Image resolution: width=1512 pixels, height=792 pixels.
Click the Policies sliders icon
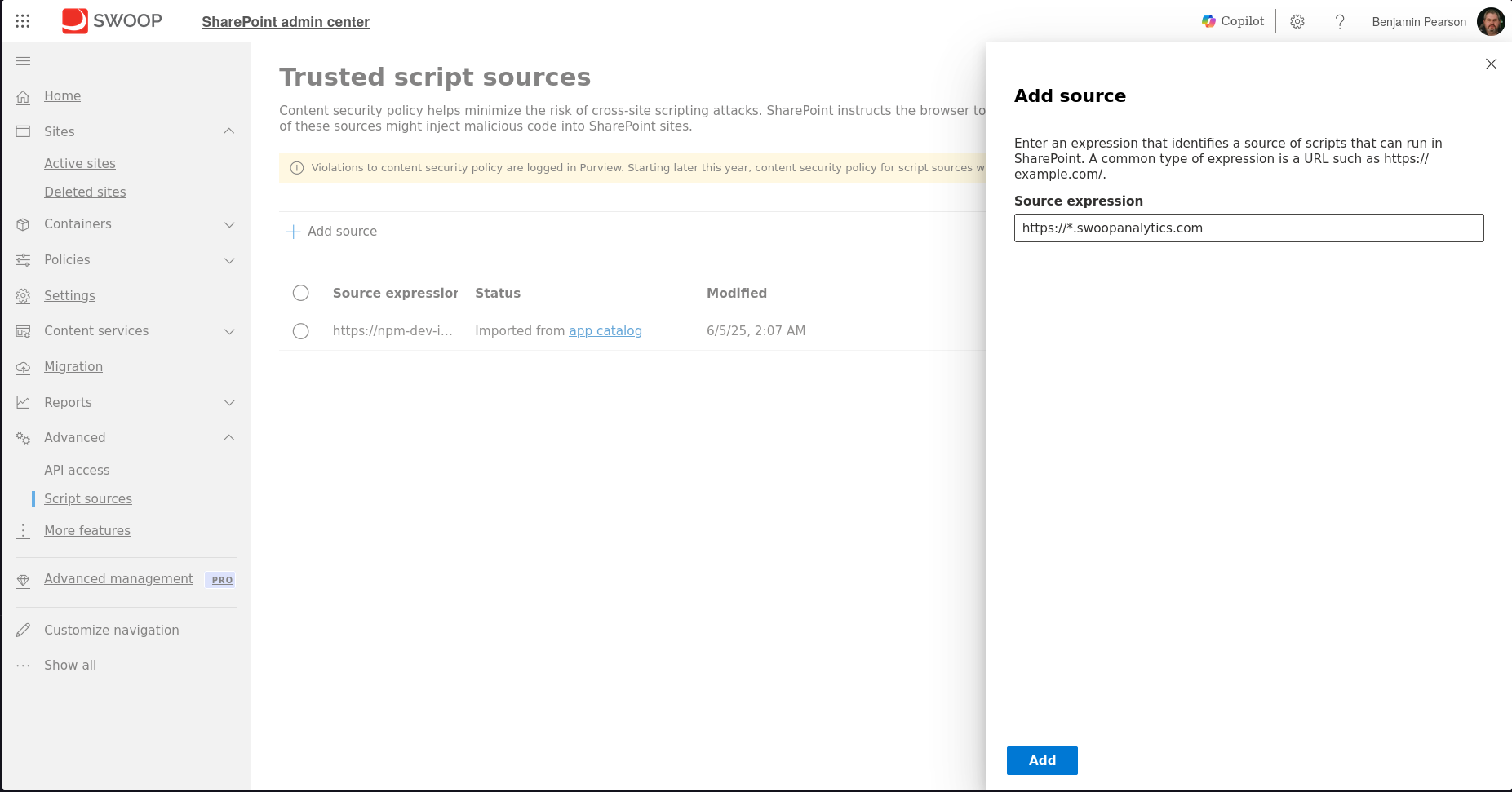(x=23, y=260)
